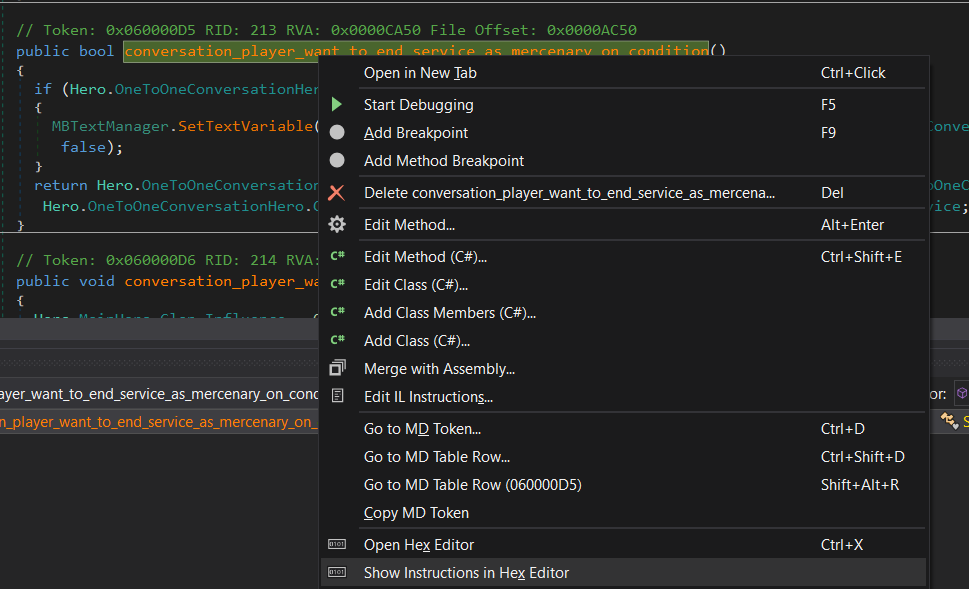The width and height of the screenshot is (969, 589).
Task: Click the 'false);' keyword line in code
Action: tap(92, 147)
